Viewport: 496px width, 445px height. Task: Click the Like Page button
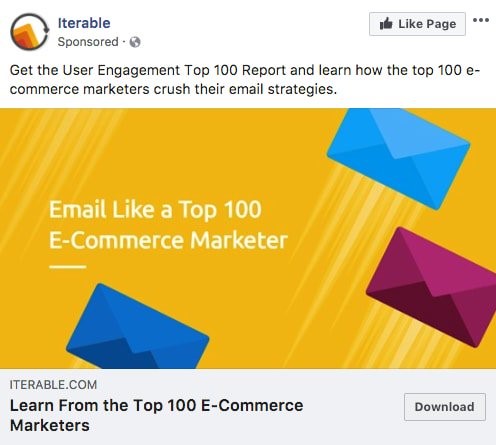coord(417,24)
